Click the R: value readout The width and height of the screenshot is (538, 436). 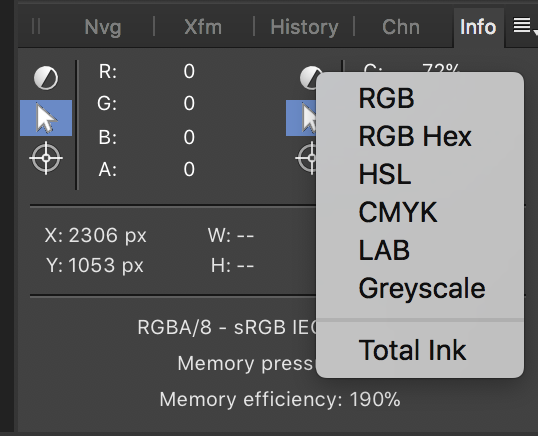(x=189, y=71)
